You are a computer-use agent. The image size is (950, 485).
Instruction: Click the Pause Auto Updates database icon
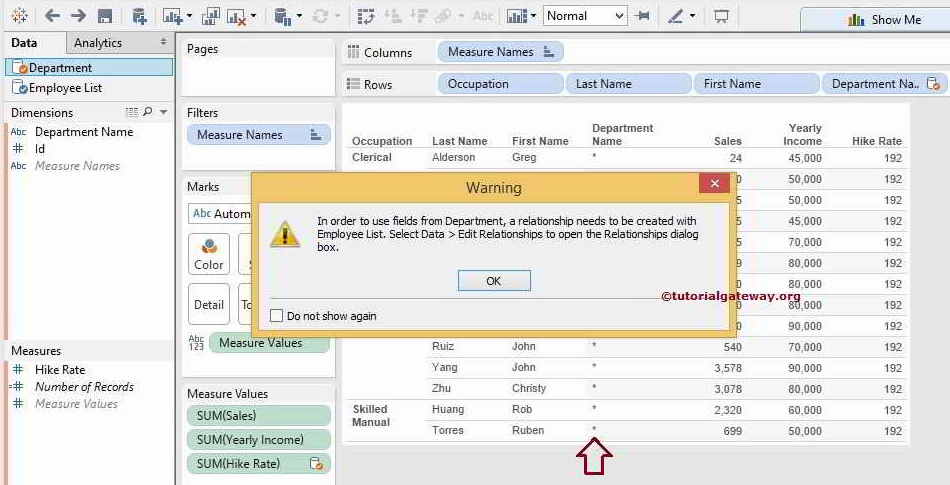pos(282,16)
